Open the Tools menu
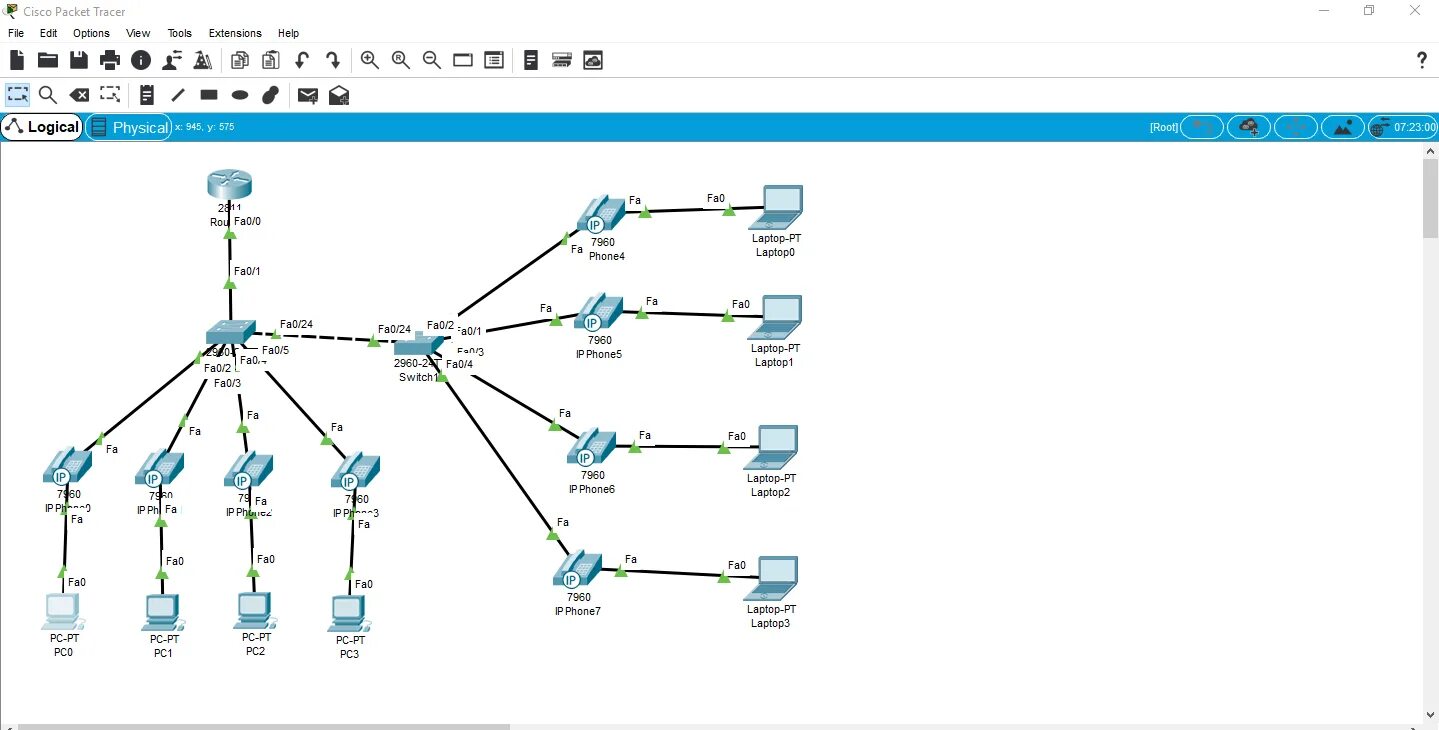Screen dimensions: 1439x730 (x=180, y=33)
